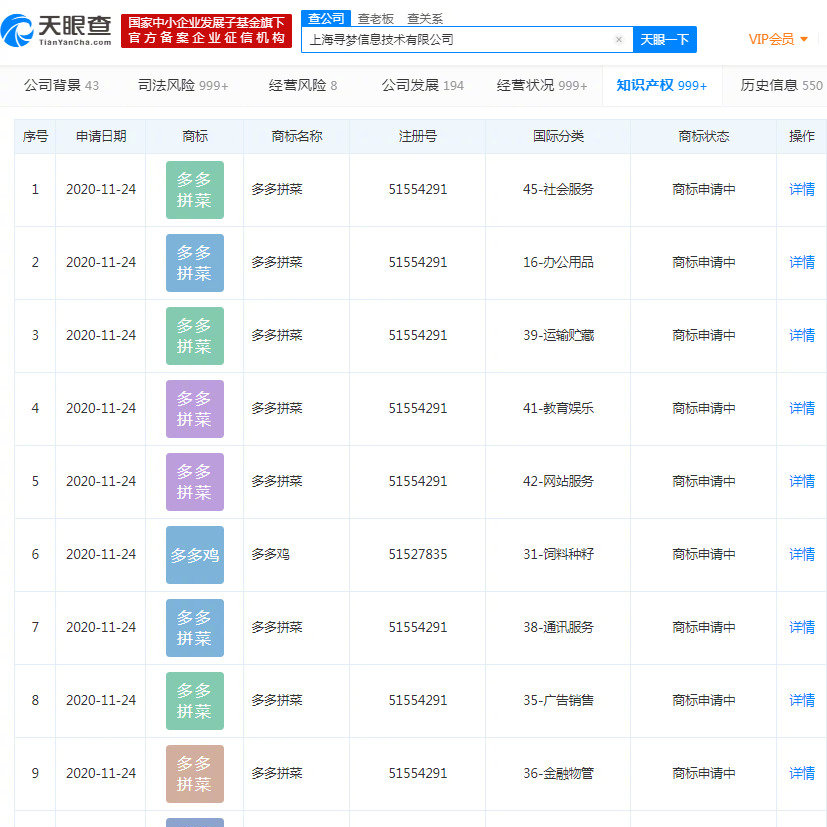
Task: Open 详情 for 39-运输贮藏 row
Action: (802, 335)
